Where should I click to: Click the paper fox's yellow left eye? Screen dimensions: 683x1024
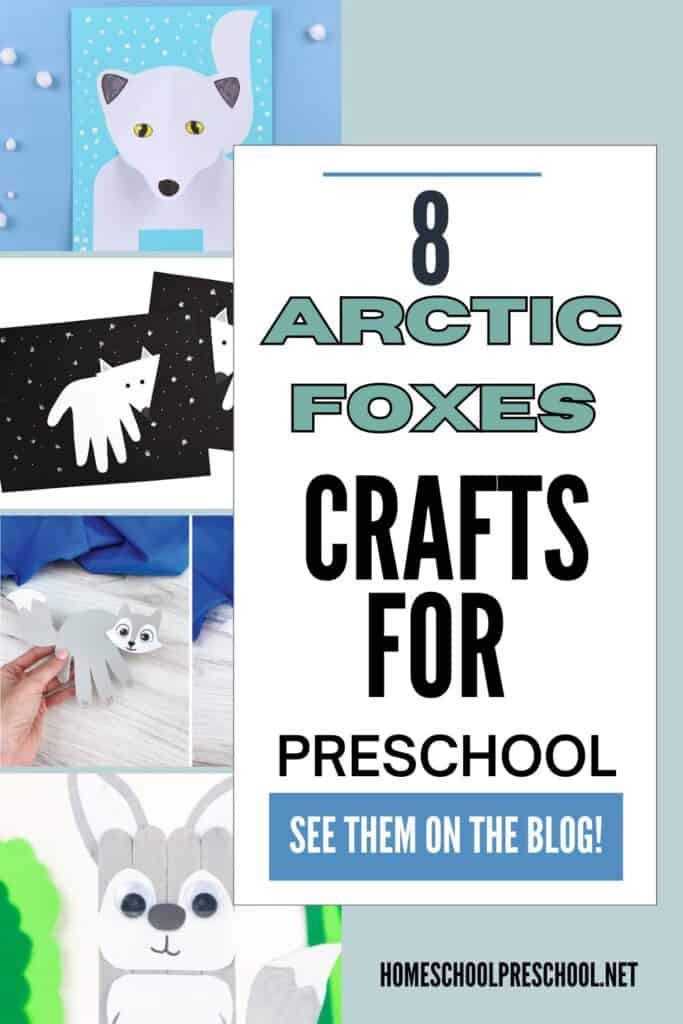[x=144, y=130]
